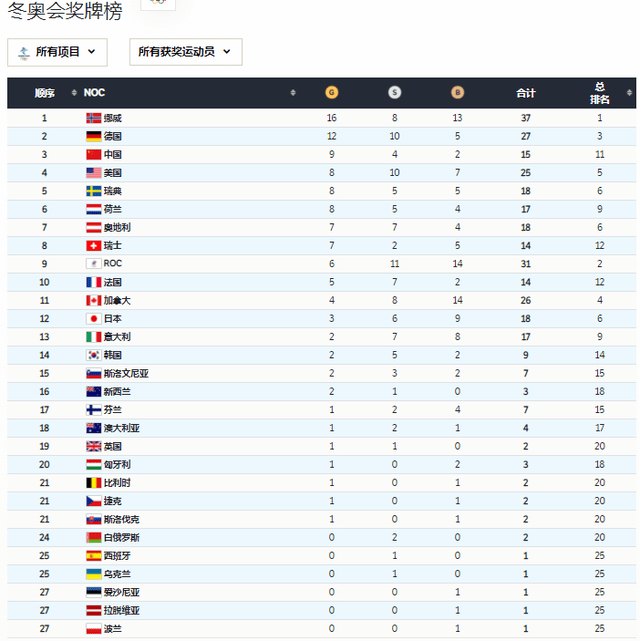Viewport: 640px width, 641px height.
Task: Click the NOC column header text
Action: (94, 93)
